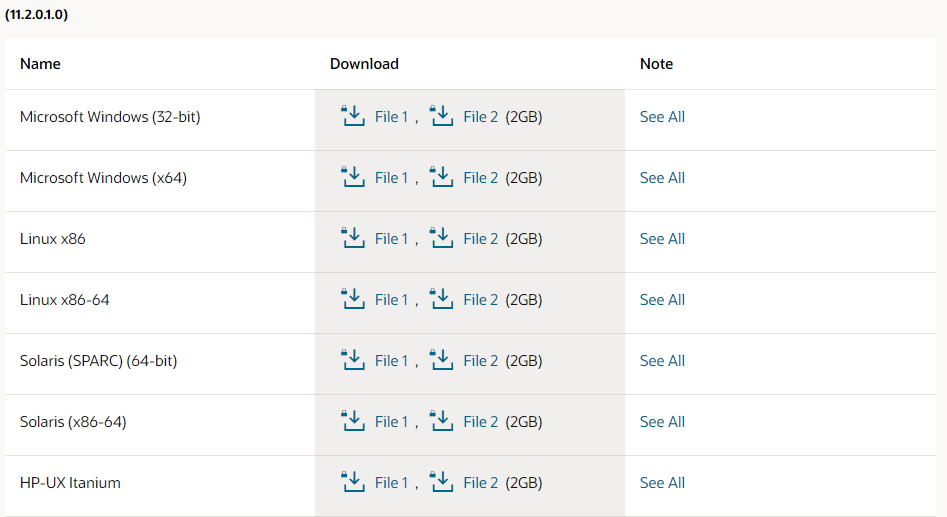View See All note for HP-UX Itanium
Screen dimensions: 947x517
(x=662, y=483)
